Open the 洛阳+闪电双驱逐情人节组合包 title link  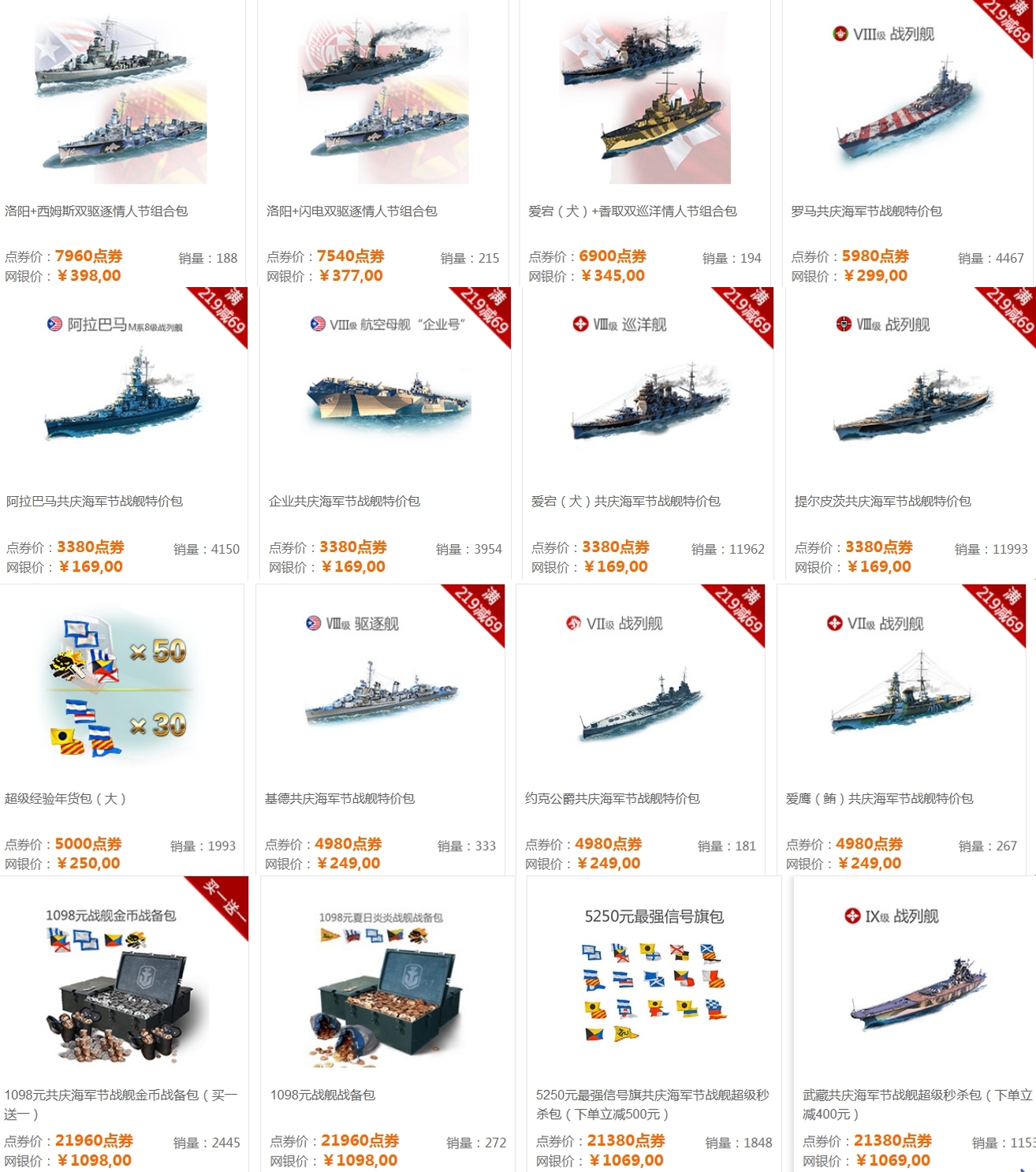(x=352, y=211)
